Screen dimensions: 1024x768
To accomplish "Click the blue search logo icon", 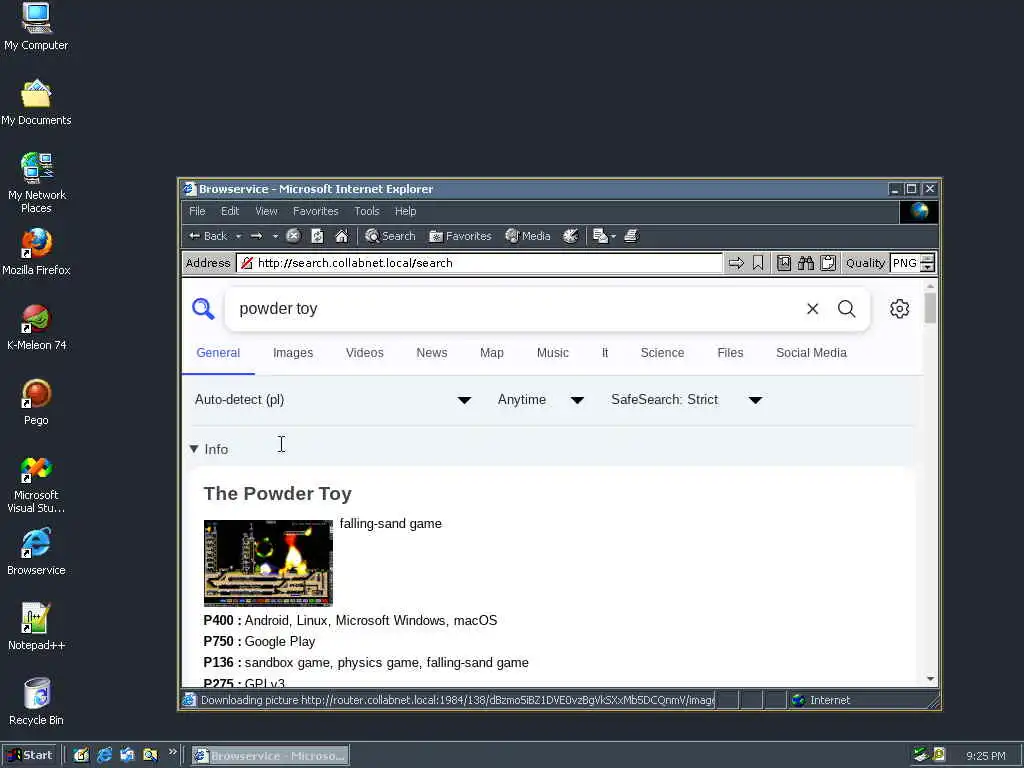I will 203,308.
